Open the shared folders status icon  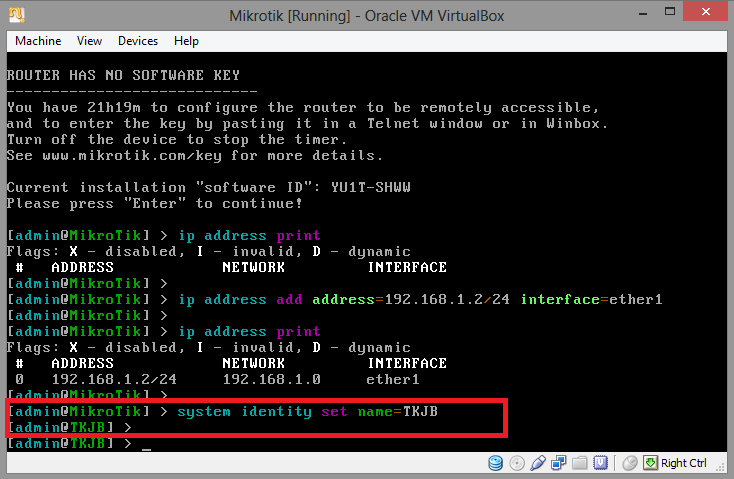pyautogui.click(x=579, y=463)
